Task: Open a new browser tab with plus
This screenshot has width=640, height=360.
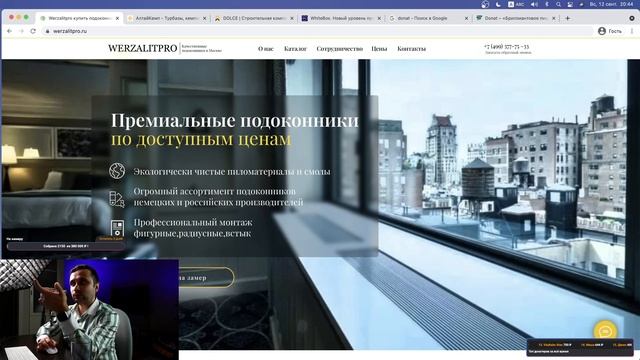Action: click(567, 18)
